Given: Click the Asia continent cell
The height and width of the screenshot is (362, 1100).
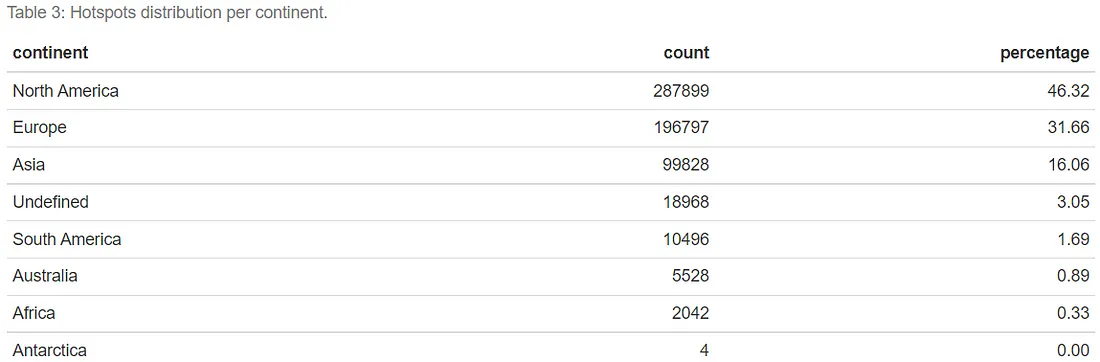Looking at the screenshot, I should point(29,164).
